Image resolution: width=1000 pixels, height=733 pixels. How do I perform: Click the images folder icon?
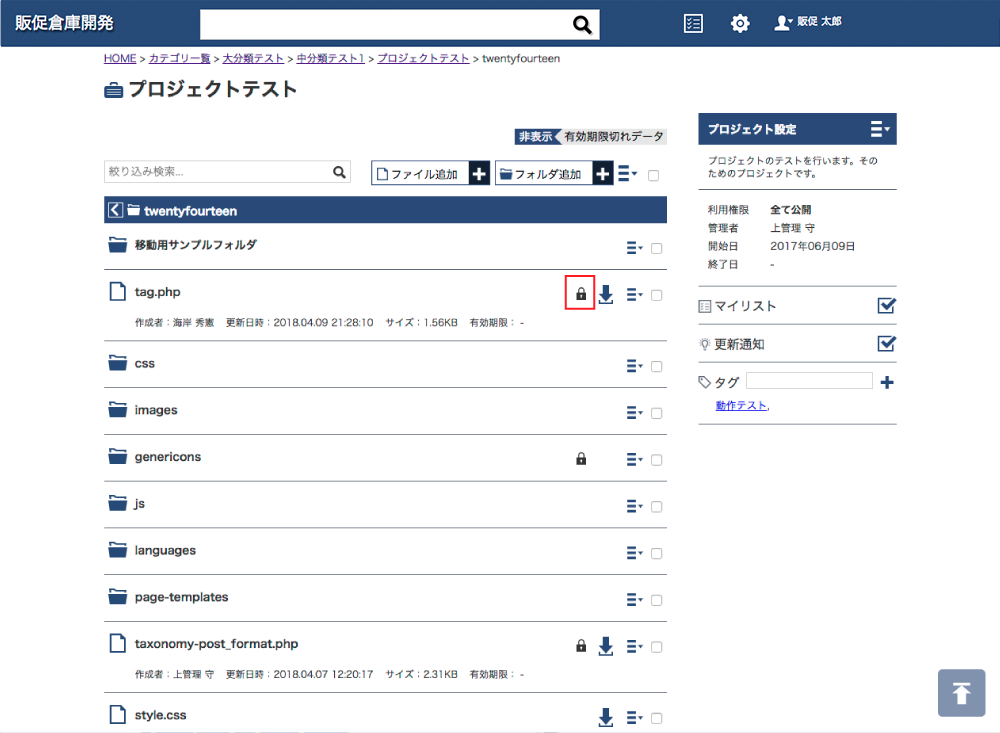click(117, 410)
